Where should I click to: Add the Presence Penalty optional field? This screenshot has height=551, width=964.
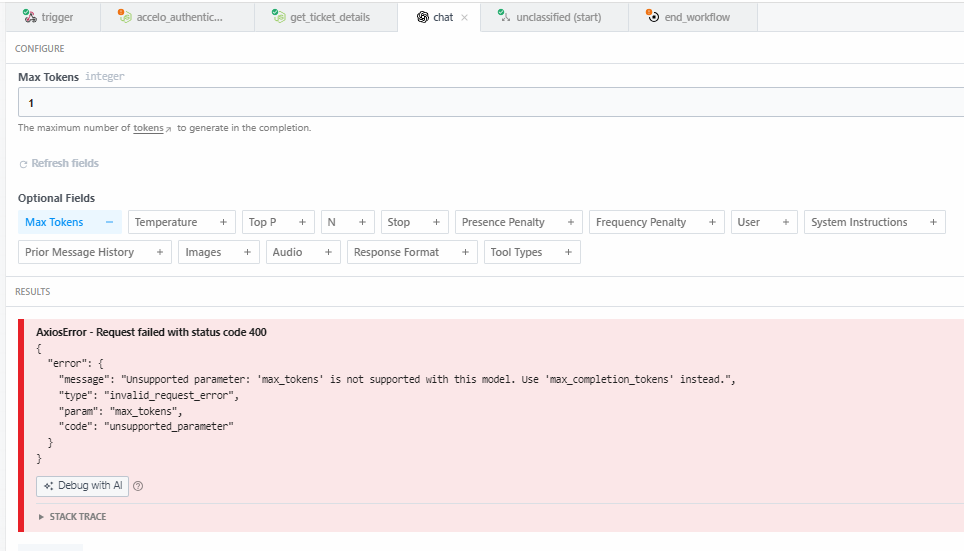[x=519, y=222]
